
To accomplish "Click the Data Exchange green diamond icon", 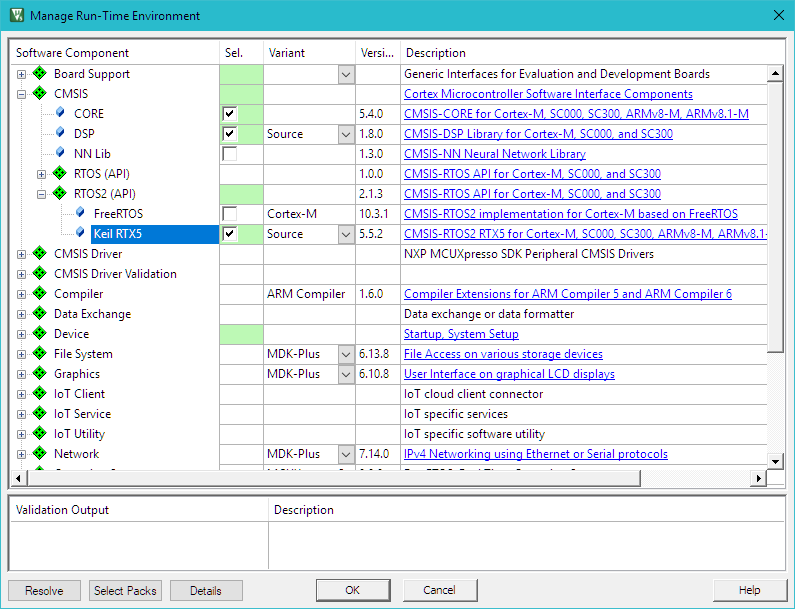I will 40,313.
